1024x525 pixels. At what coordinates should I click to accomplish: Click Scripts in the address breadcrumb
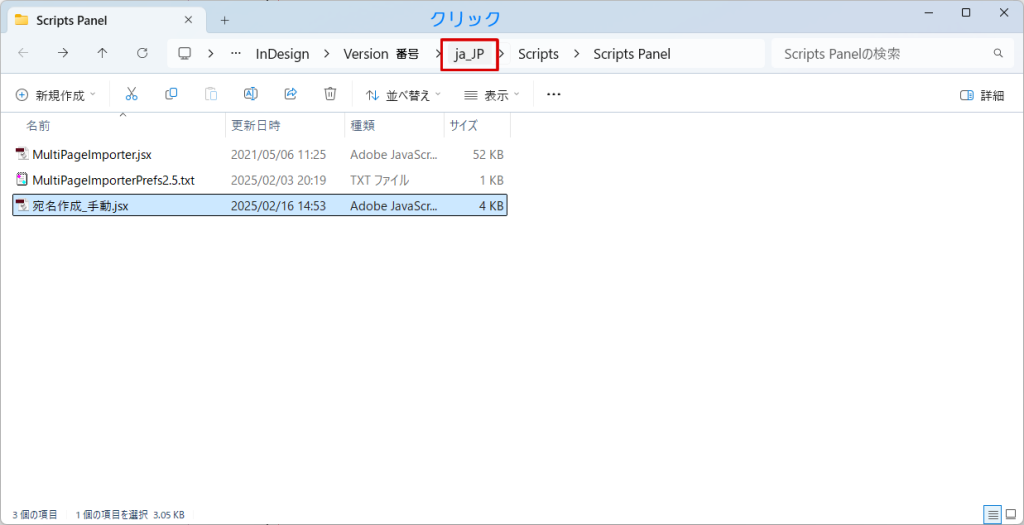538,54
